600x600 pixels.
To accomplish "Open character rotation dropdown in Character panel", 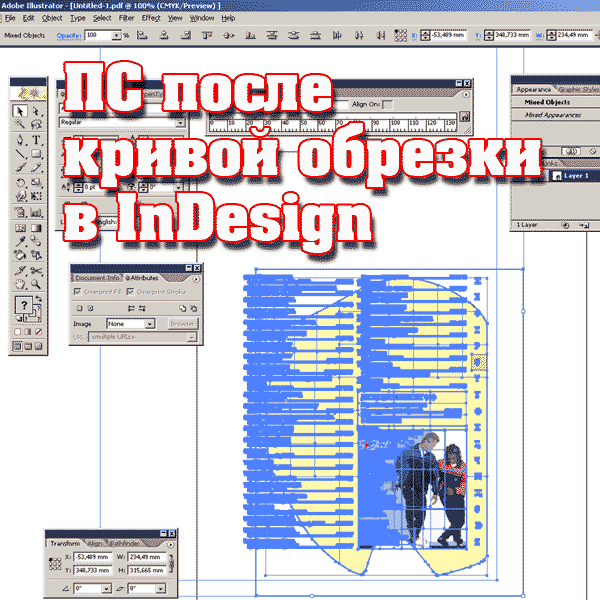I will [x=178, y=187].
